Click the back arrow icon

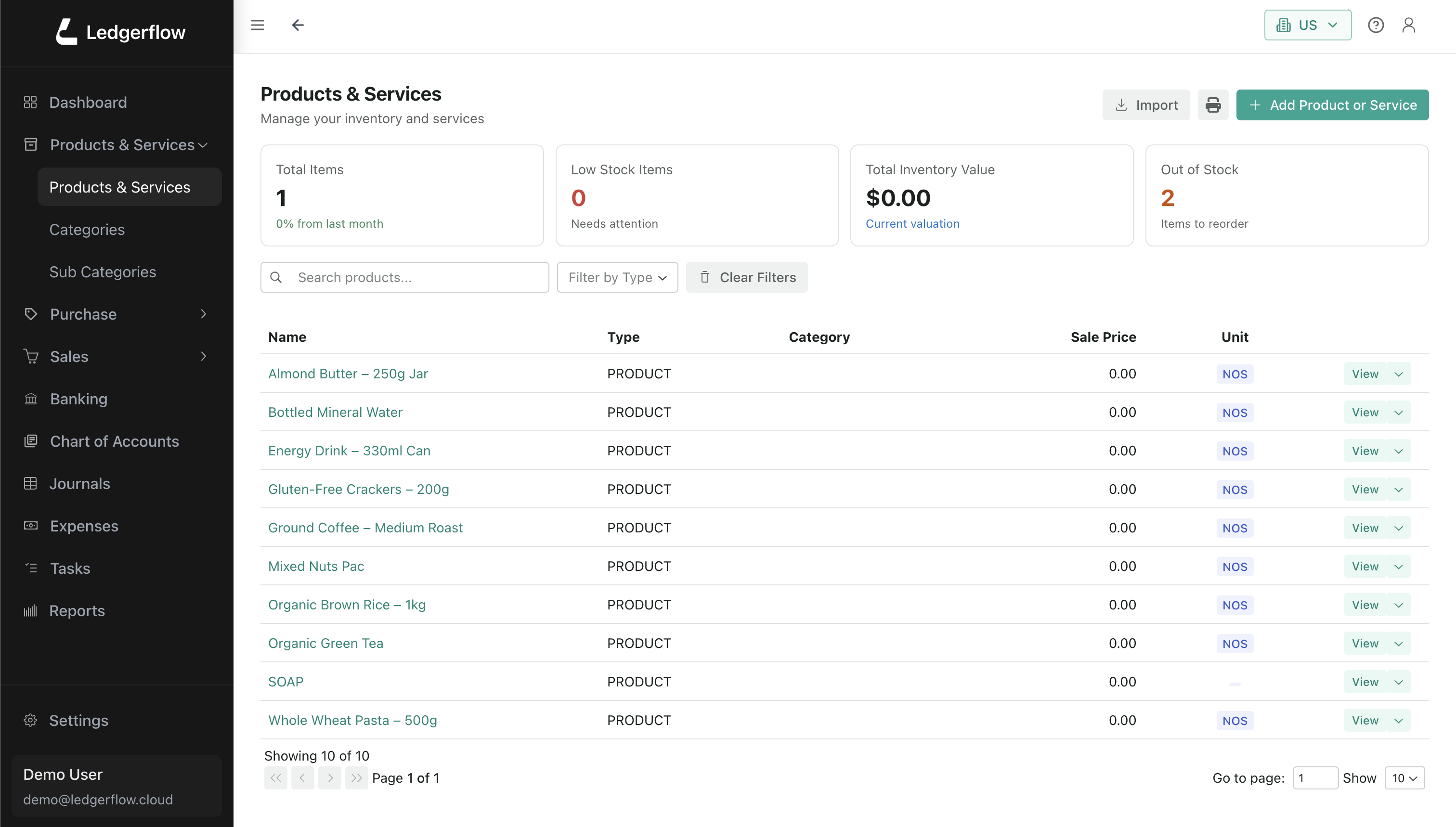[x=298, y=25]
